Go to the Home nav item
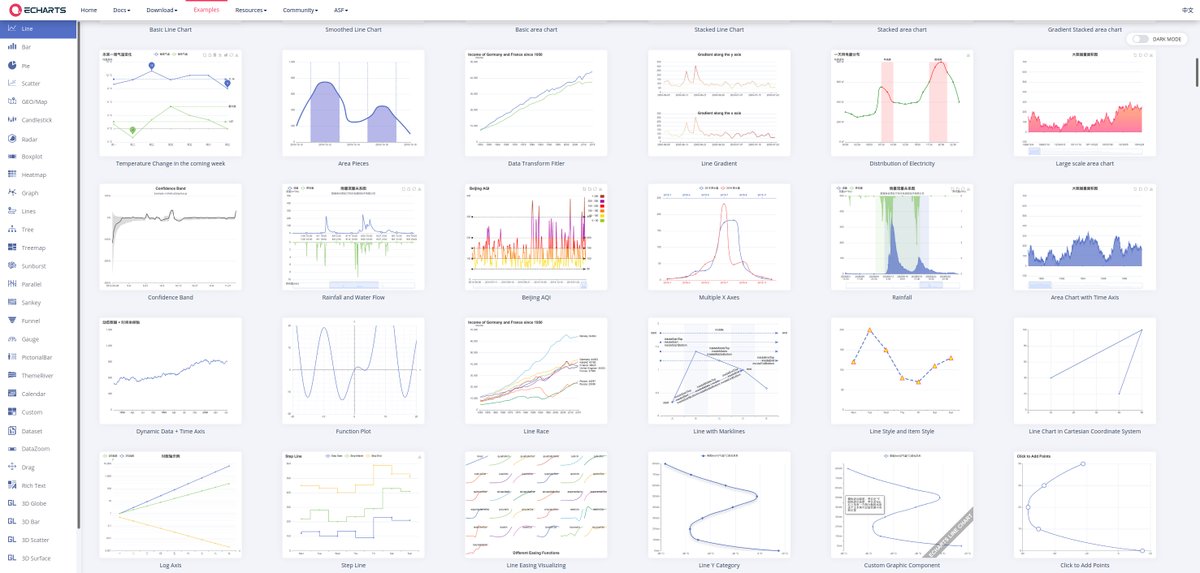This screenshot has height=573, width=1200. point(89,9)
